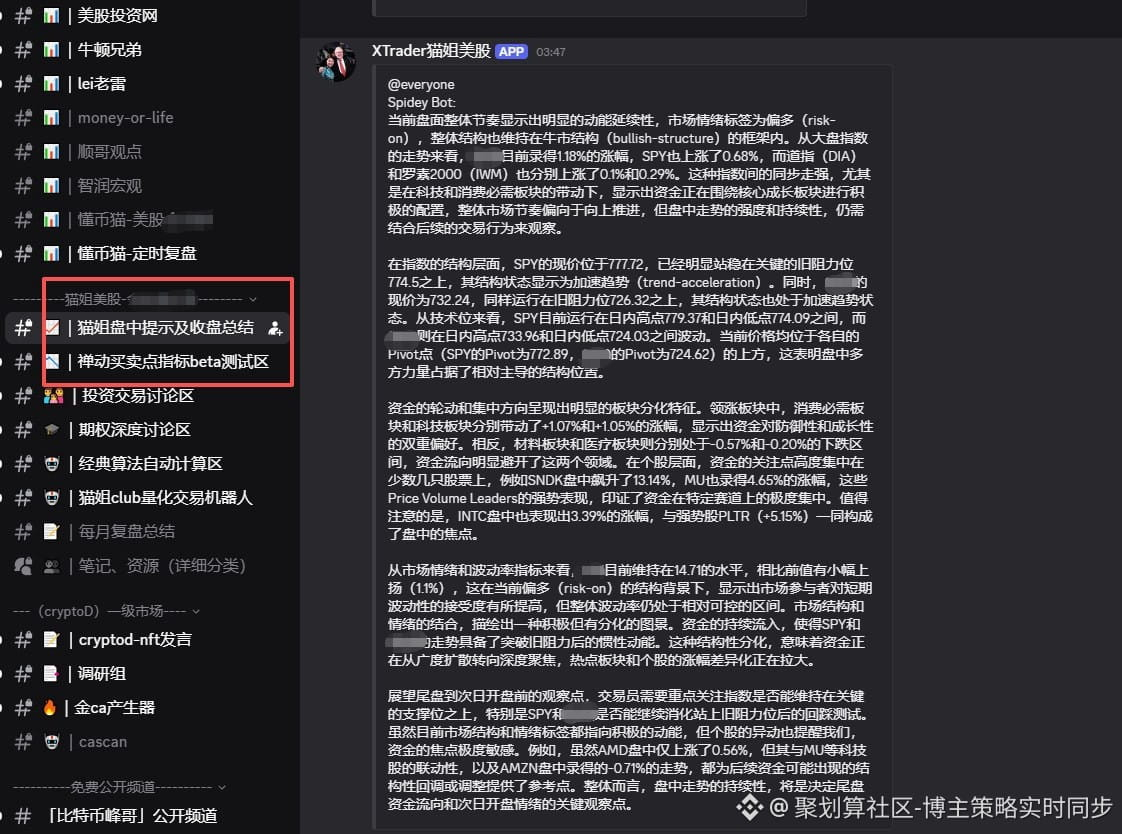Click the forum bubble icon beside 笔记、资源
Image resolution: width=1122 pixels, height=834 pixels.
pyautogui.click(x=24, y=566)
